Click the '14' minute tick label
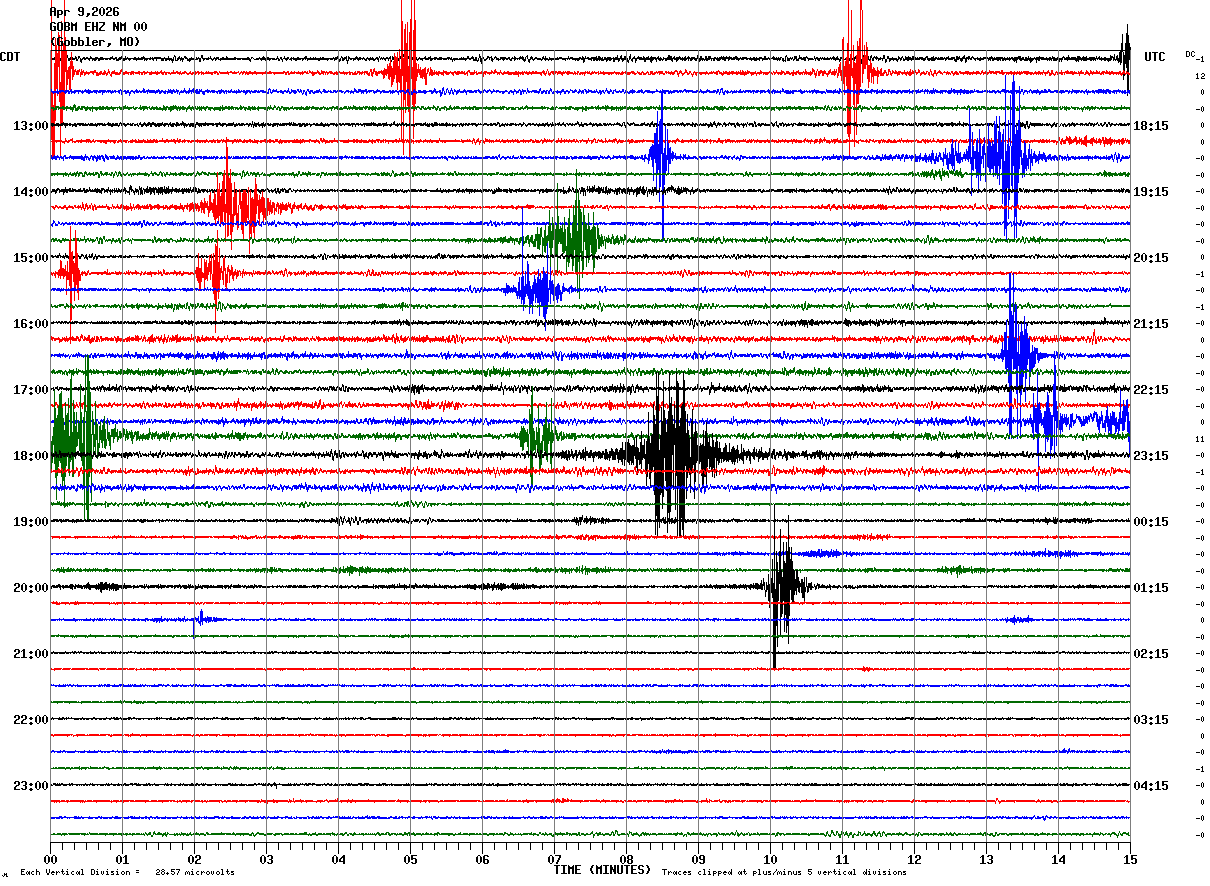The image size is (1210, 886). (1058, 859)
